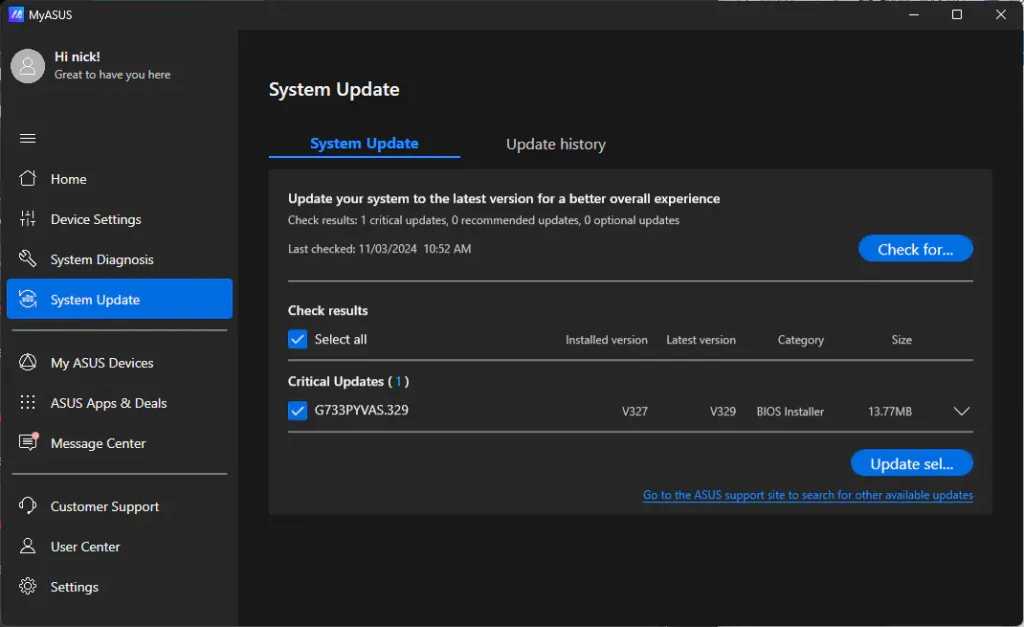Click the ASUS Apps & Deals grid icon
The height and width of the screenshot is (627, 1024).
27,402
